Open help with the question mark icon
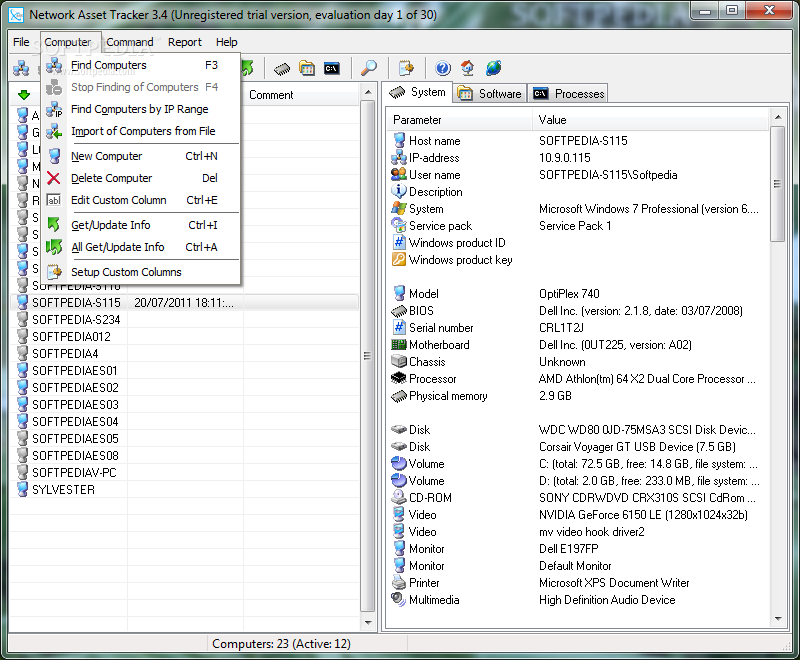The width and height of the screenshot is (800, 660). pyautogui.click(x=443, y=68)
